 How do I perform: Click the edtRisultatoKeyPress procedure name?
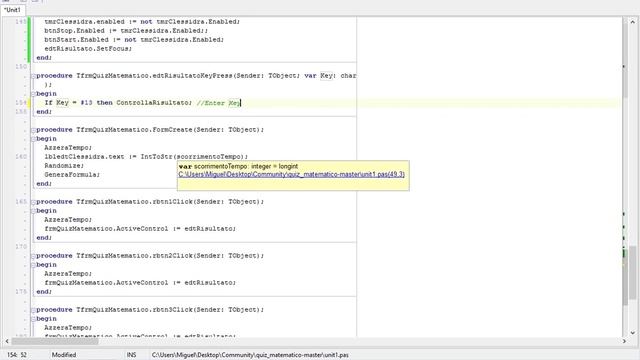pyautogui.click(x=192, y=76)
